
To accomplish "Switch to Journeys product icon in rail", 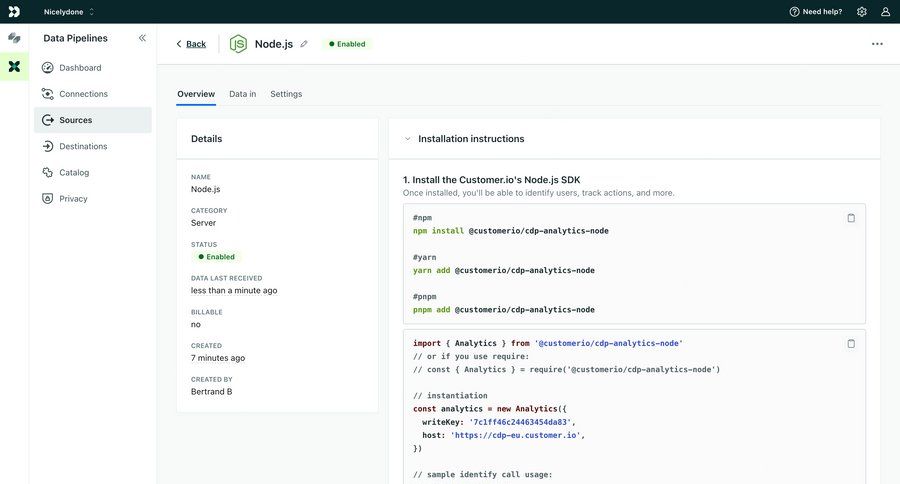I will (x=14, y=38).
